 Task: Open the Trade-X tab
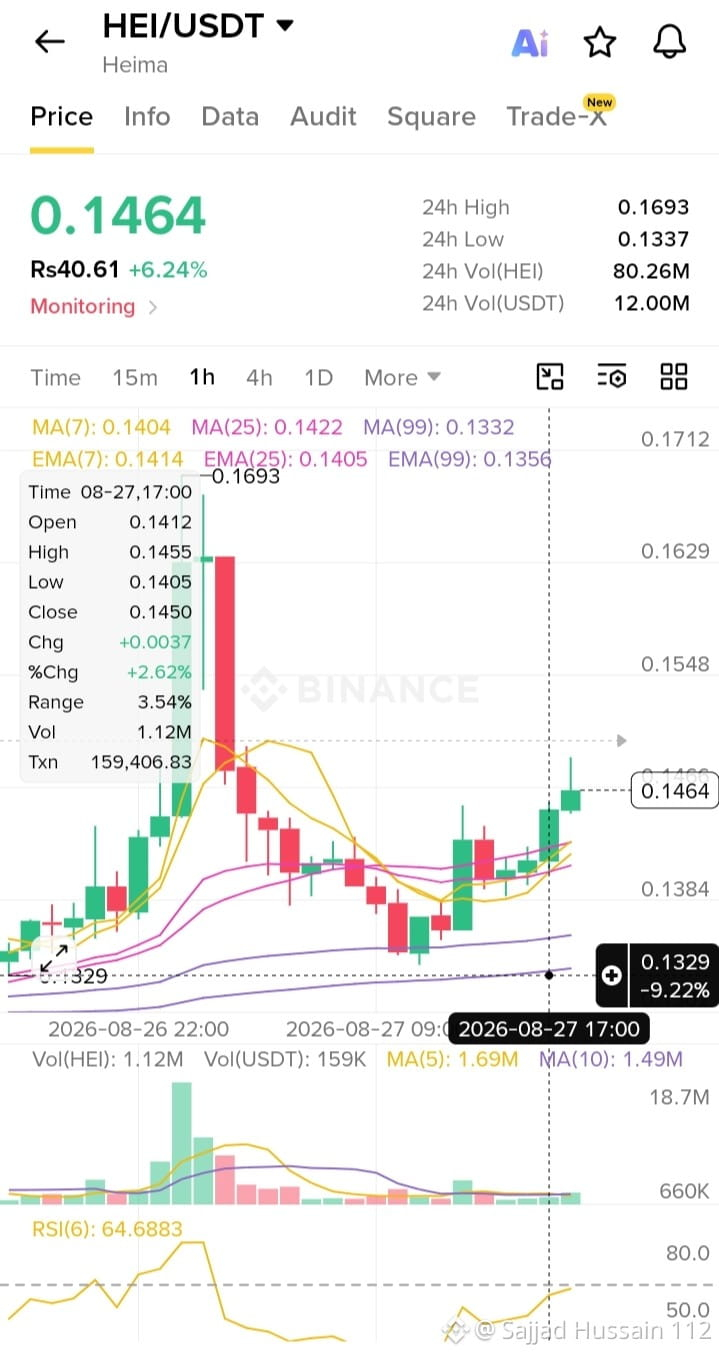coord(557,116)
